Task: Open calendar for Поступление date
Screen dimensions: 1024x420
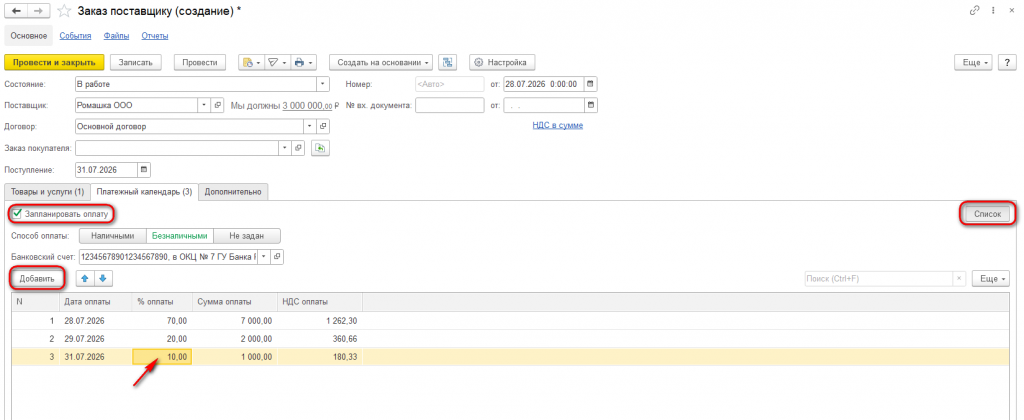Action: click(144, 169)
